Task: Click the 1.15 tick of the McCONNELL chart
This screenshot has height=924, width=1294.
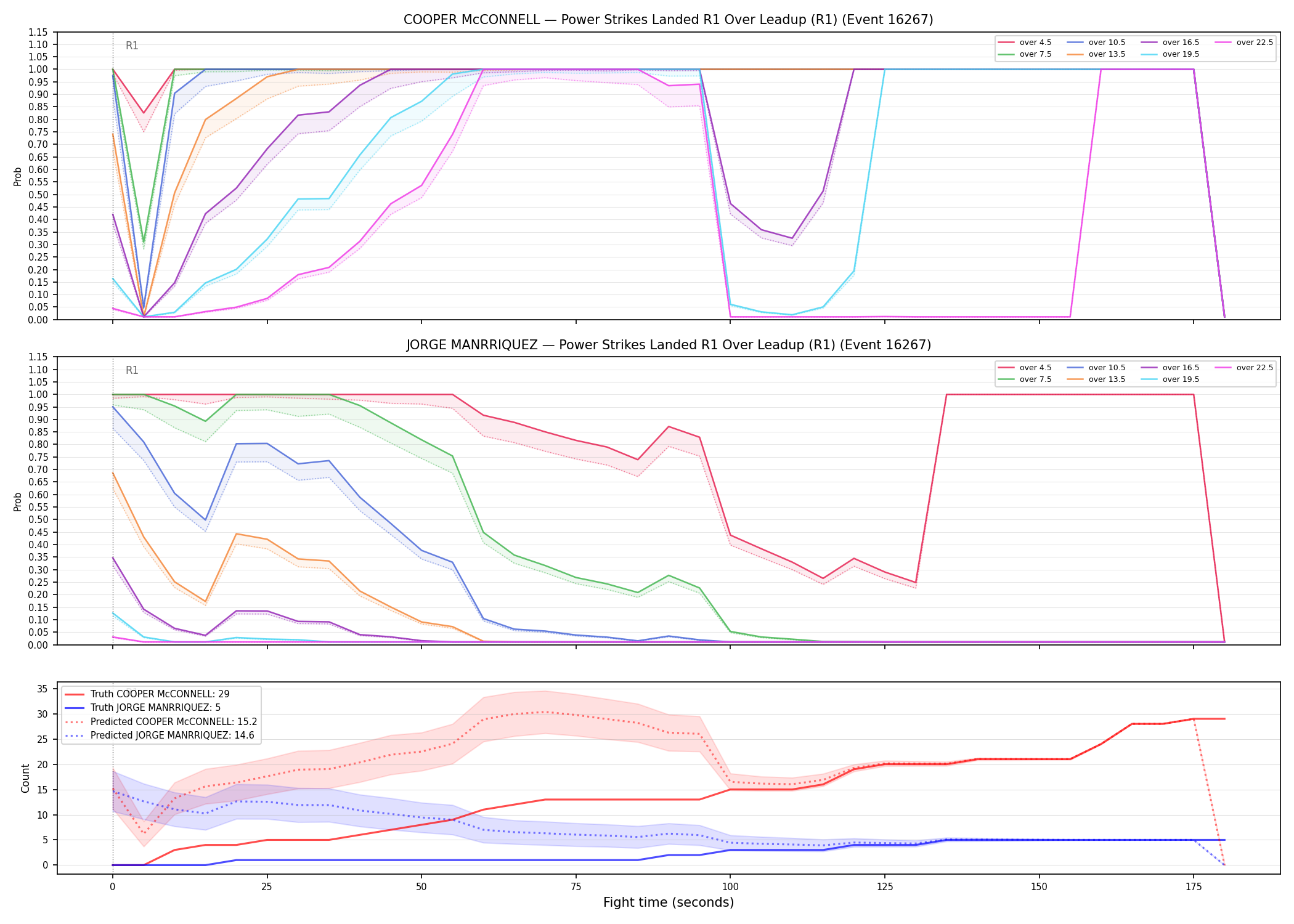Action: 38,32
